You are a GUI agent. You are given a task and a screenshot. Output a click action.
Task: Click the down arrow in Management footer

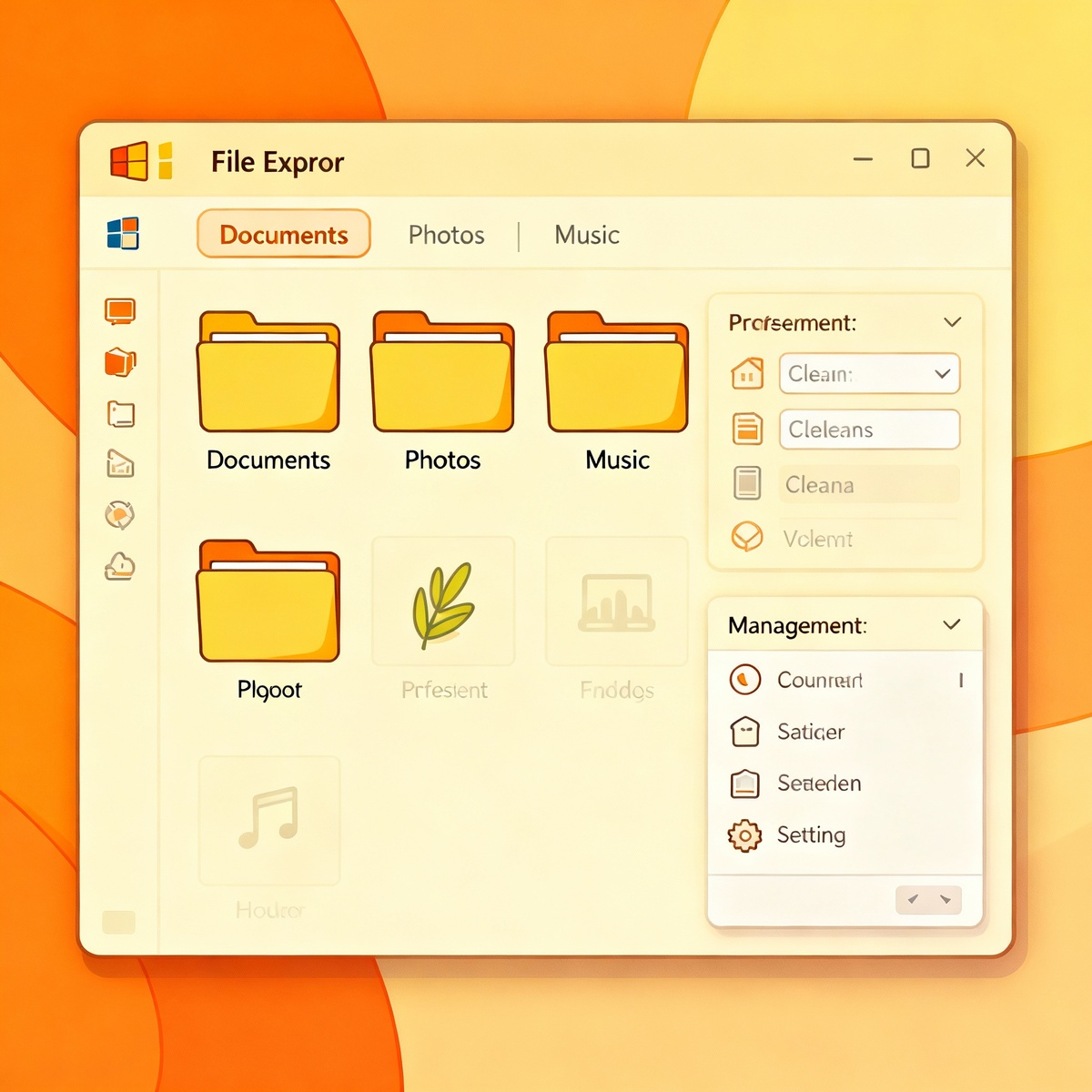coord(945,899)
